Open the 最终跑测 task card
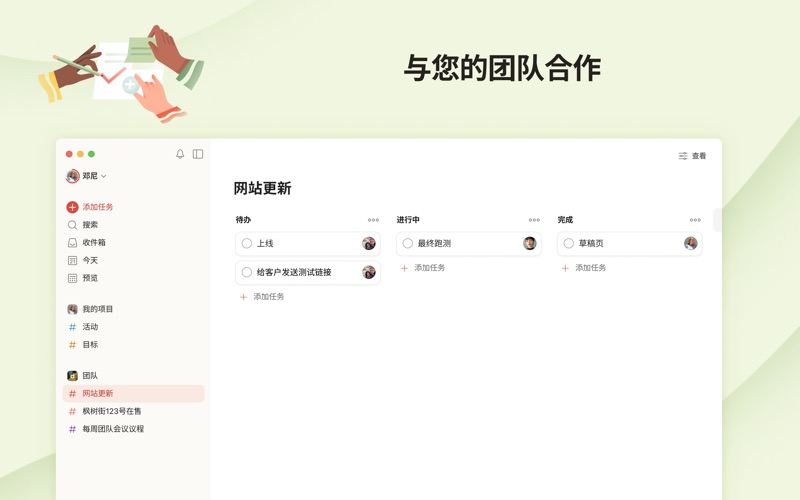Image resolution: width=800 pixels, height=500 pixels. click(469, 244)
